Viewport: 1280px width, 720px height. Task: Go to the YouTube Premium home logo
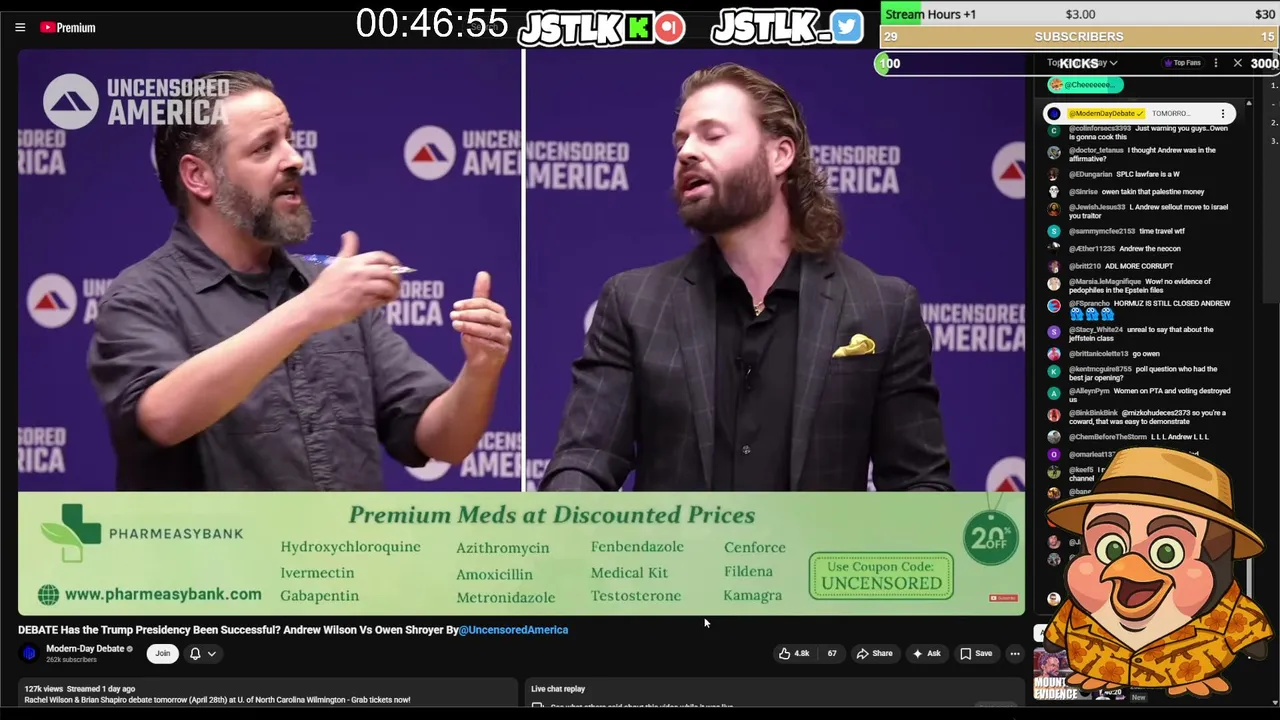pos(68,27)
